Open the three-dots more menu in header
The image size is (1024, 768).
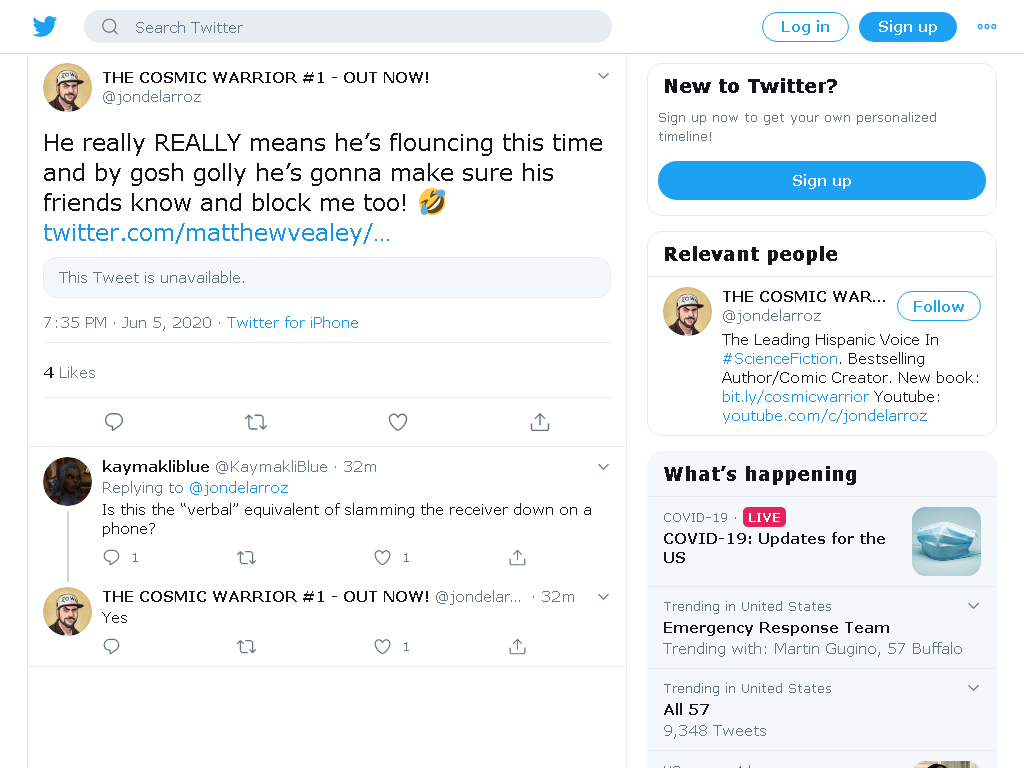[x=986, y=27]
